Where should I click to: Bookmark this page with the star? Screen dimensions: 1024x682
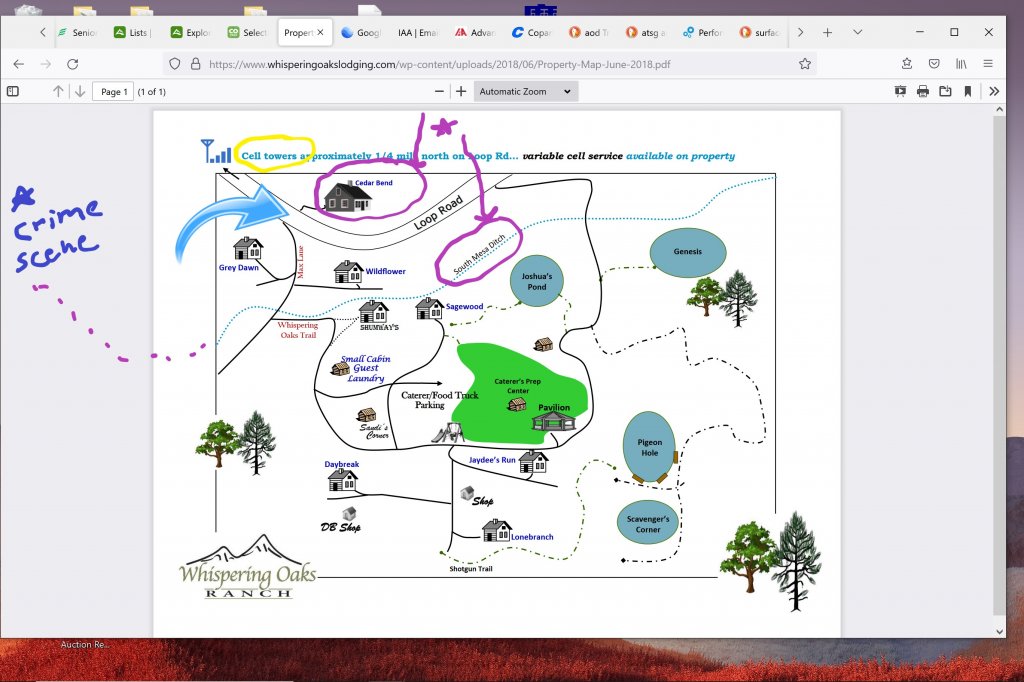point(805,63)
